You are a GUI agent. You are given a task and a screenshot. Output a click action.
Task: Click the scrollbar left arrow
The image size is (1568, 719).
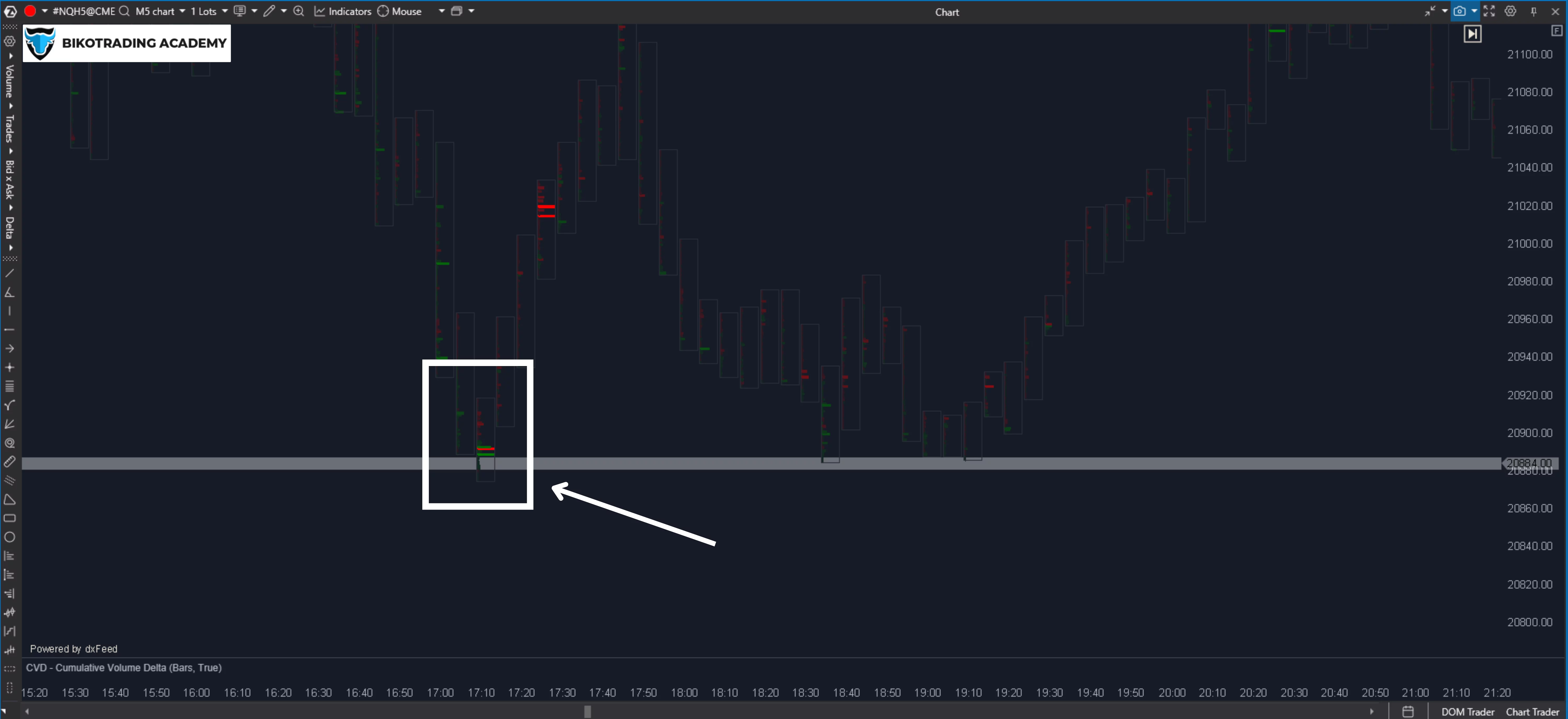point(27,711)
